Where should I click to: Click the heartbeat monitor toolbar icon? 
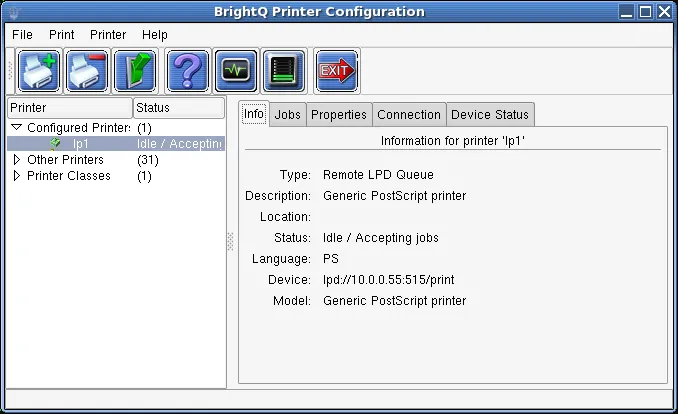(x=236, y=71)
